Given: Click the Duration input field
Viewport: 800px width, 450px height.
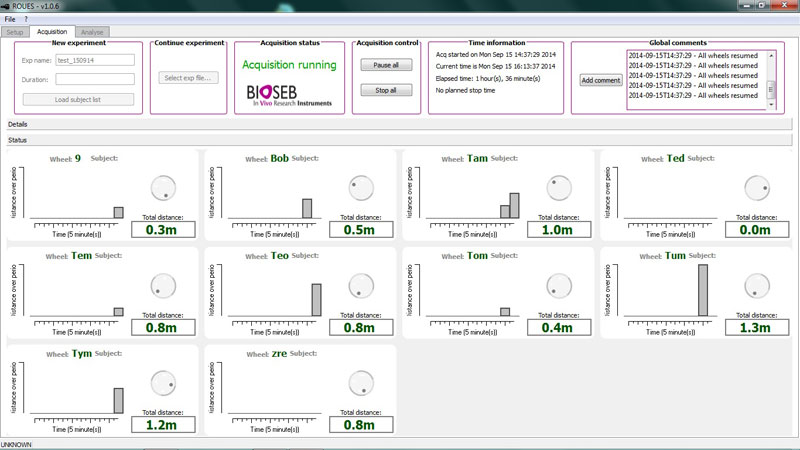Looking at the screenshot, I should click(x=95, y=79).
